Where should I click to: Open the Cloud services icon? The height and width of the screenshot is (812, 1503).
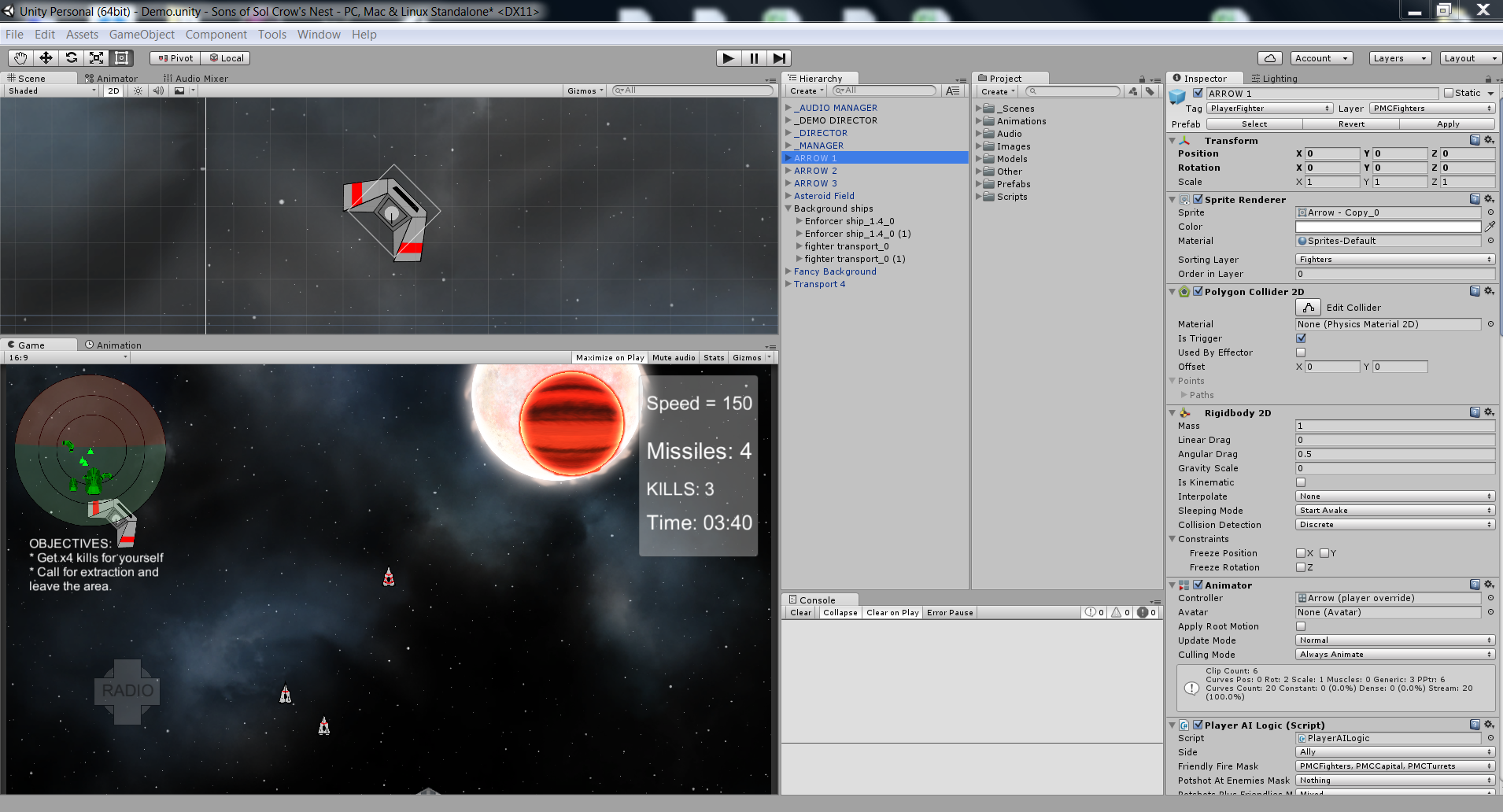coord(1270,58)
